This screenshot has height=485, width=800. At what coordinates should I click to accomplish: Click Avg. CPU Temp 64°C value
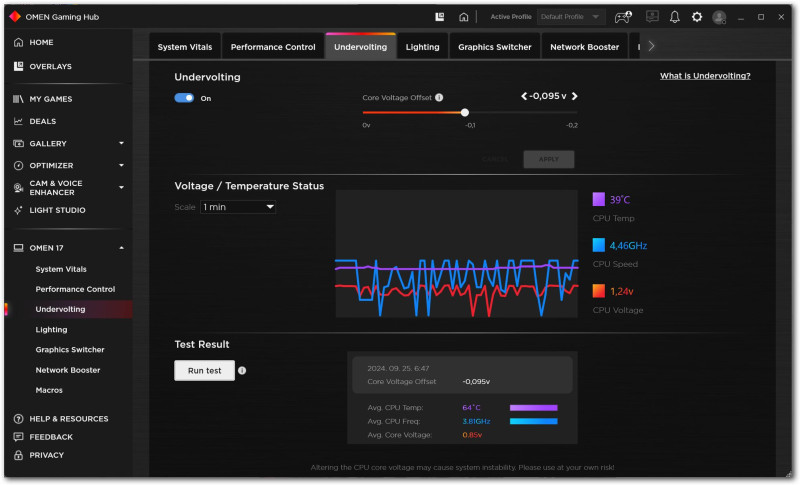click(471, 407)
